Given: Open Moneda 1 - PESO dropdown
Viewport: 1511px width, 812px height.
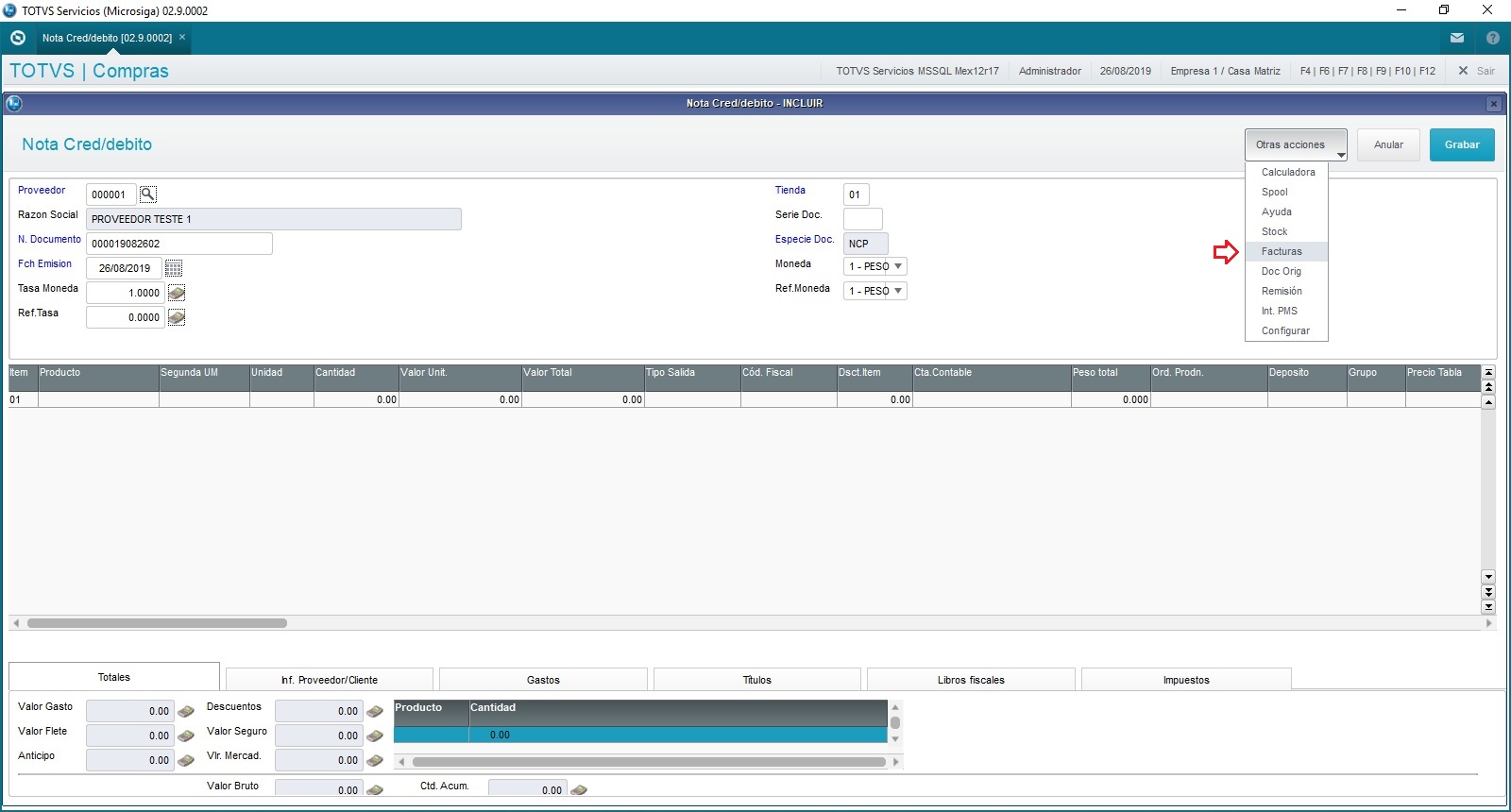Looking at the screenshot, I should pyautogui.click(x=875, y=266).
